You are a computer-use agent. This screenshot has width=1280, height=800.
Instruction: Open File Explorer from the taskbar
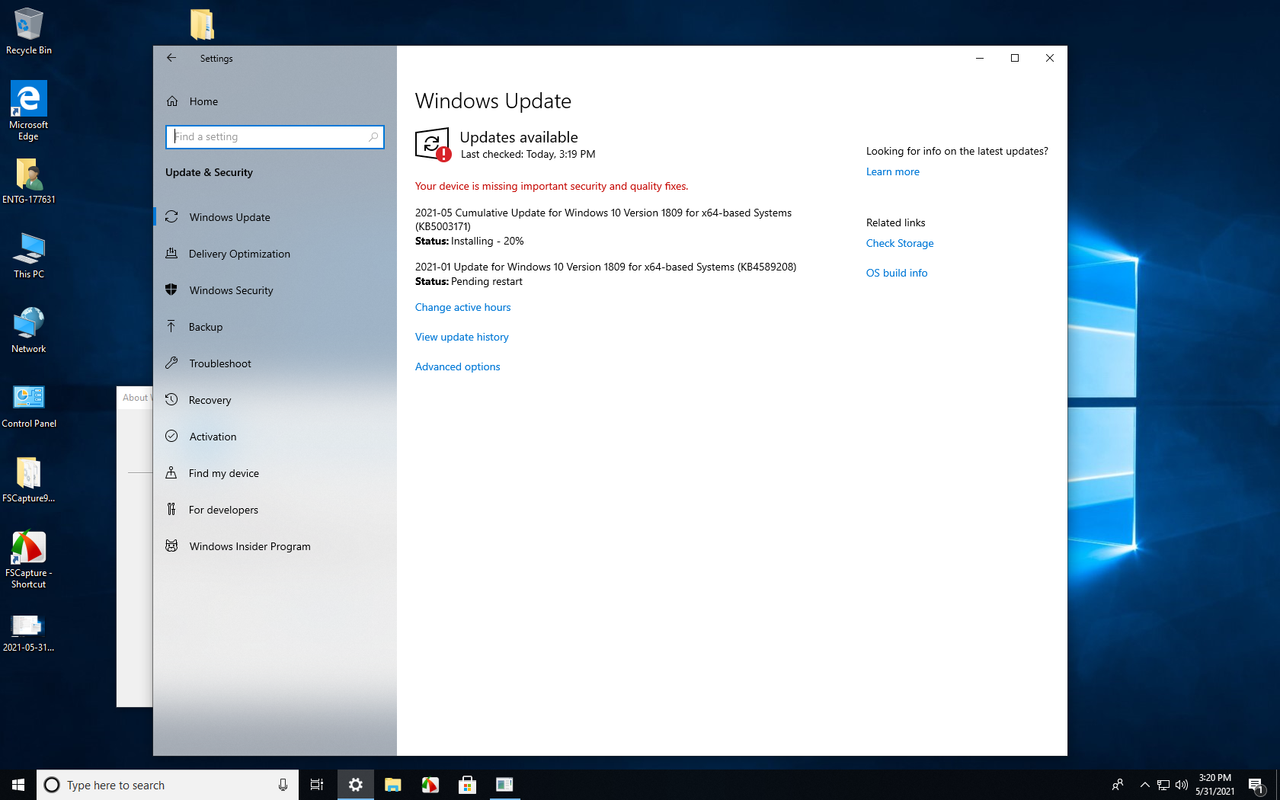pyautogui.click(x=393, y=785)
